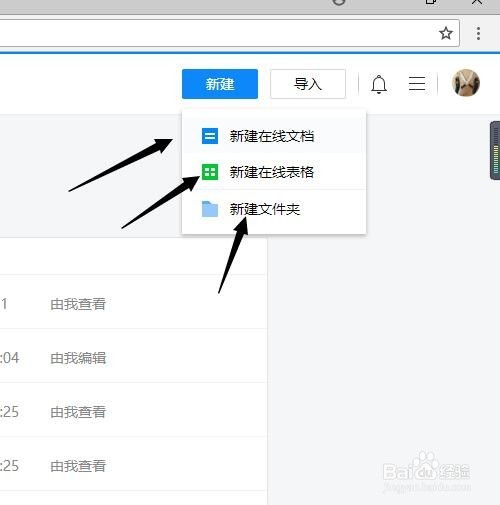Viewport: 500px width, 505px height.
Task: Bookmark page with the star icon
Action: [x=446, y=33]
